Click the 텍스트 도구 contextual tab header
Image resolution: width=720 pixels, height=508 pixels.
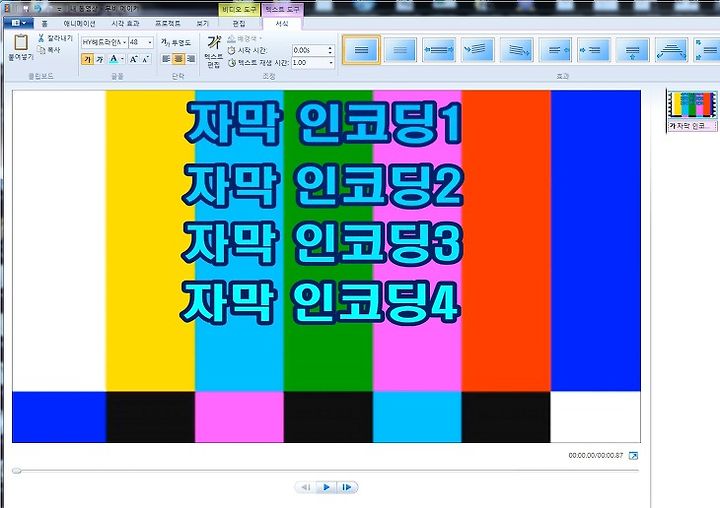(282, 9)
